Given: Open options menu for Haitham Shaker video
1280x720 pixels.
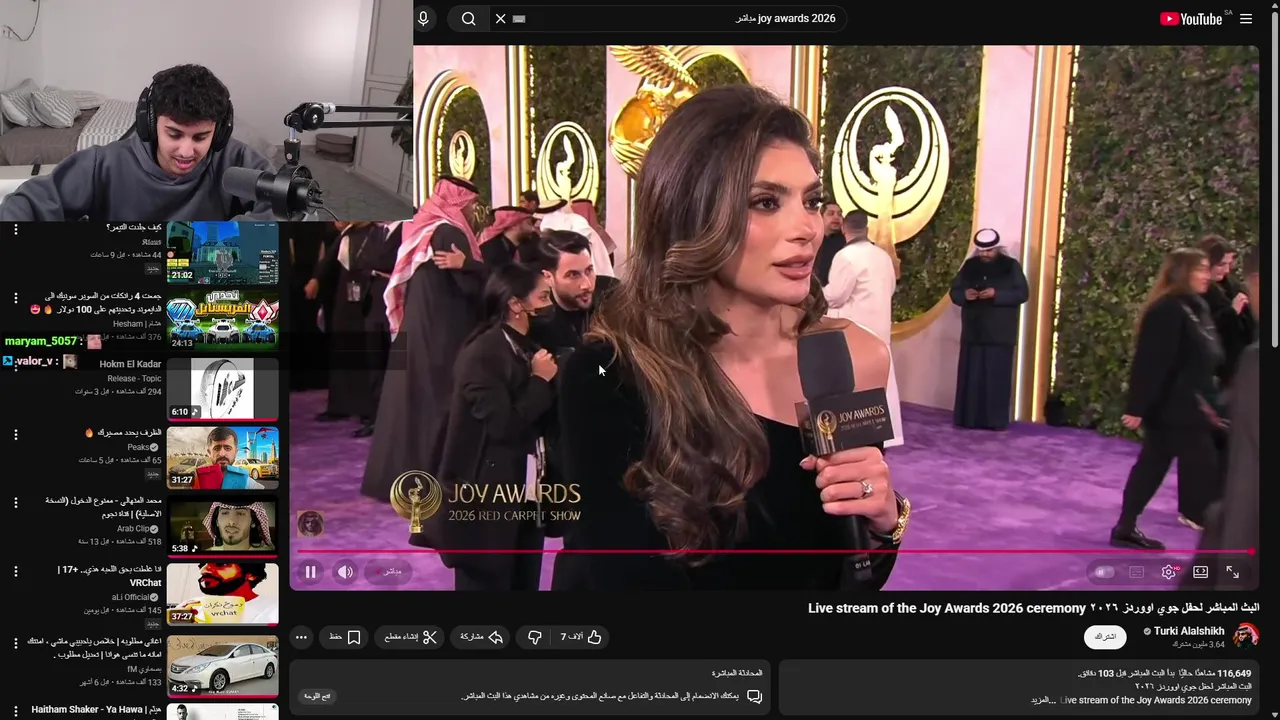Looking at the screenshot, I should coord(15,711).
